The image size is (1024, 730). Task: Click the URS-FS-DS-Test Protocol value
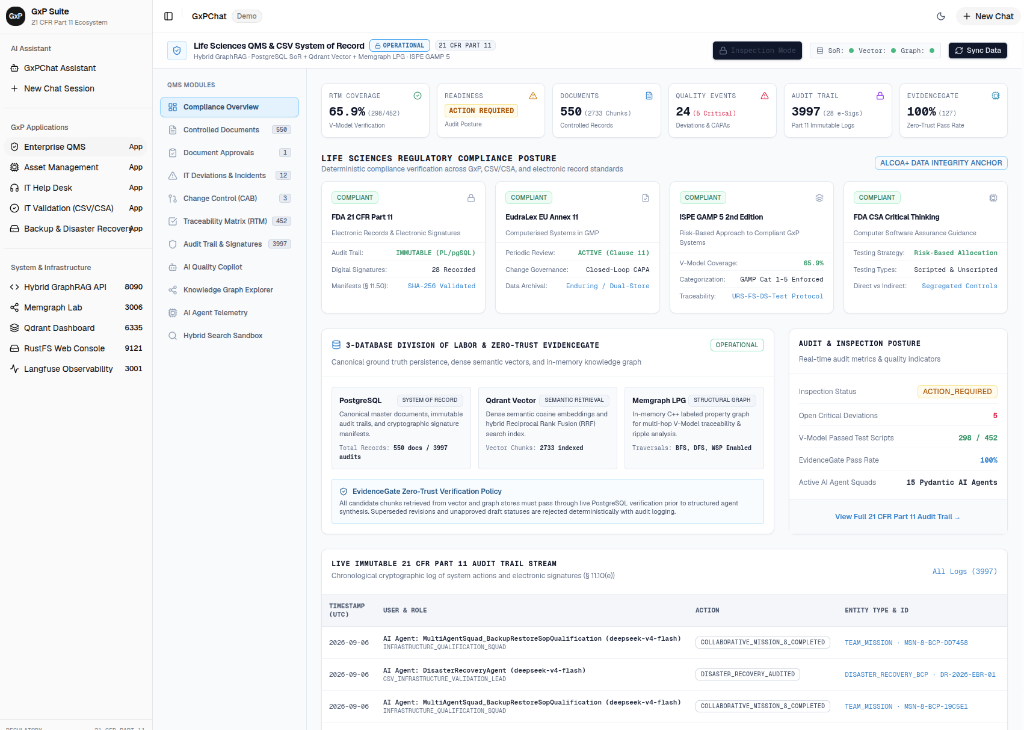(777, 296)
